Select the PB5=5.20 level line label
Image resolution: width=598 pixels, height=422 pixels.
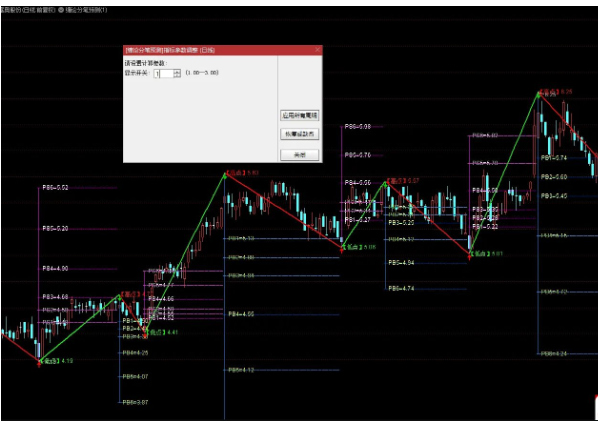coord(55,228)
